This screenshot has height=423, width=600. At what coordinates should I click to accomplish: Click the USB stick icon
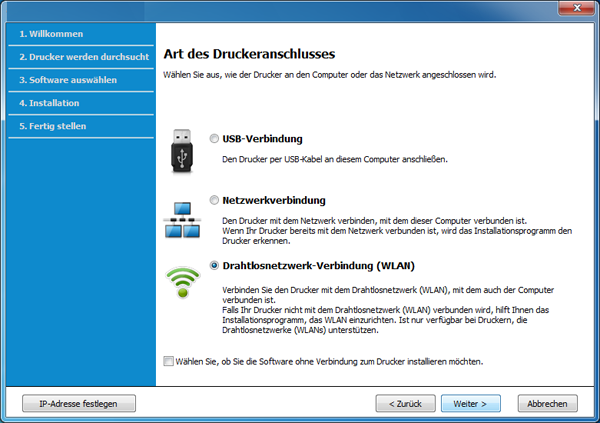[x=182, y=151]
